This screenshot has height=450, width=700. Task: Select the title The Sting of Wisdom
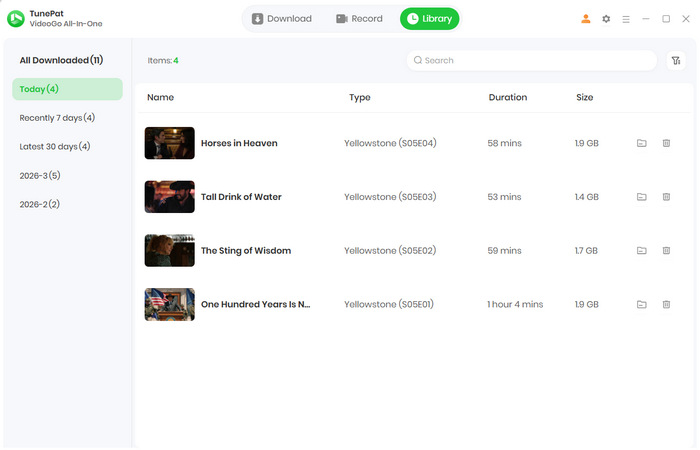point(246,250)
